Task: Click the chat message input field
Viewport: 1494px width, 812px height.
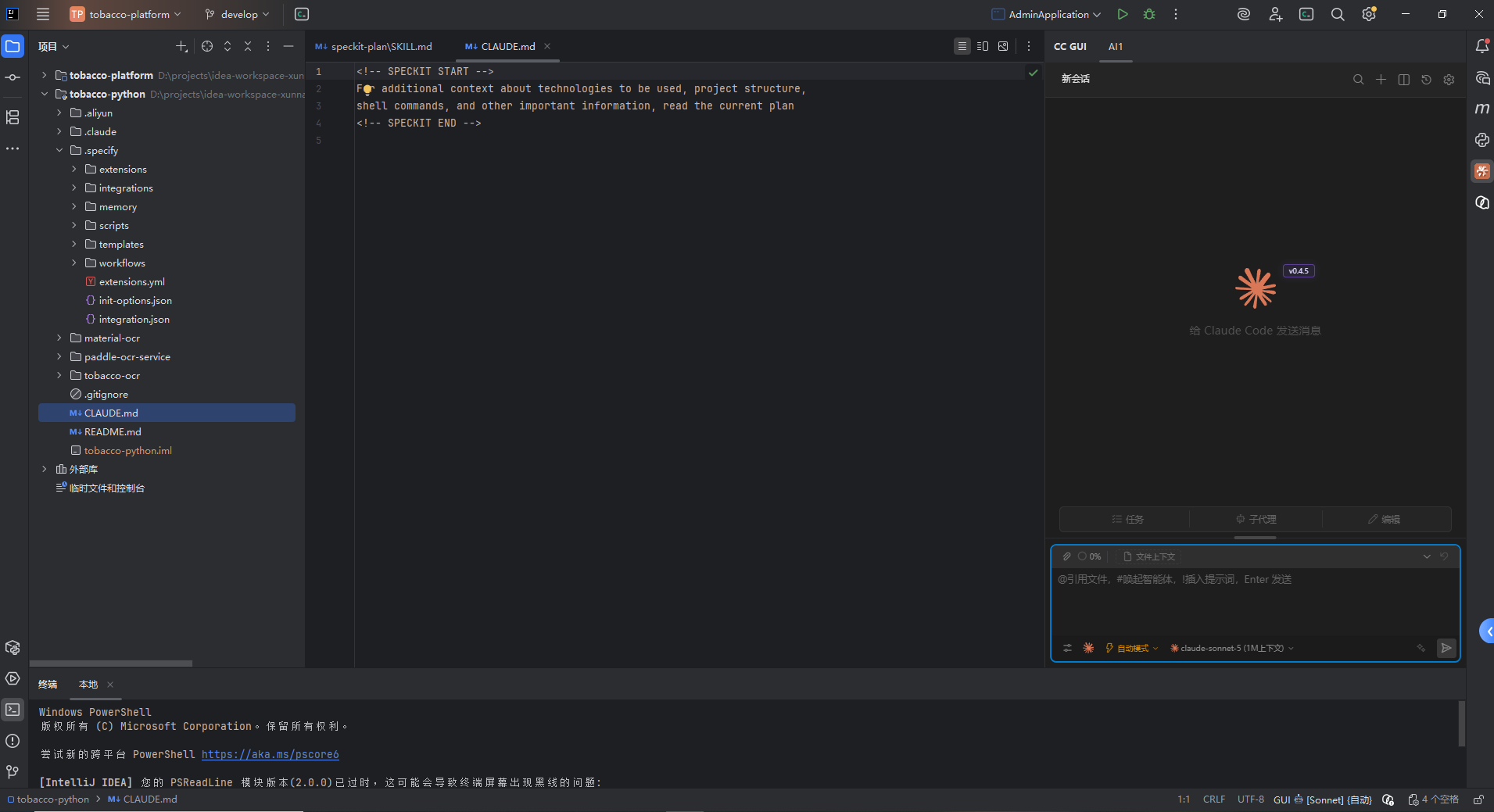Action: [1255, 602]
